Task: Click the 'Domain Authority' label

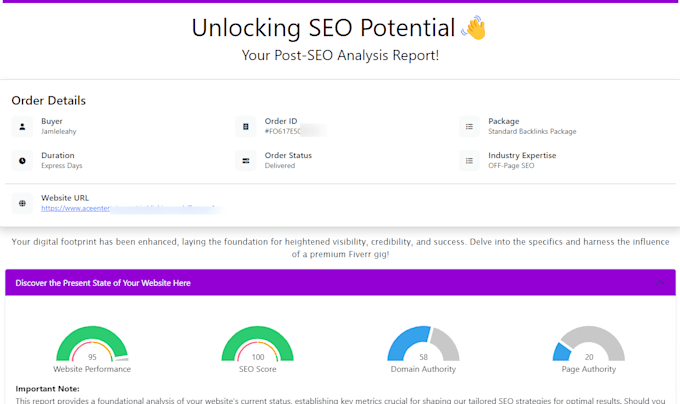Action: [x=423, y=369]
